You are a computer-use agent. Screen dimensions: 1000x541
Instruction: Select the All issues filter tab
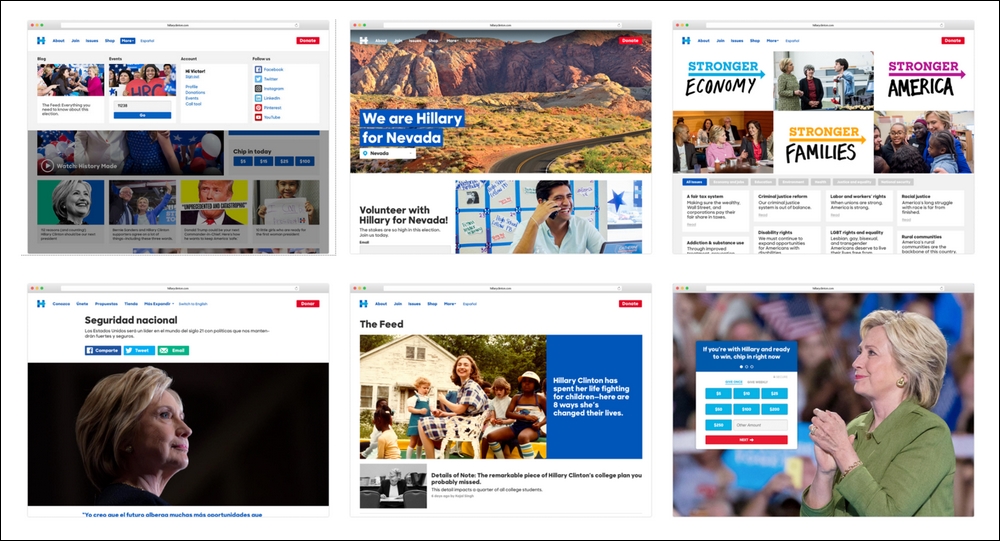coord(694,182)
